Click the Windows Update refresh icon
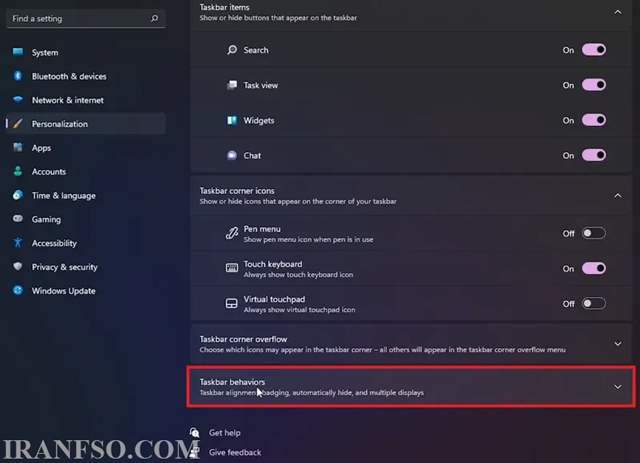 (18, 290)
